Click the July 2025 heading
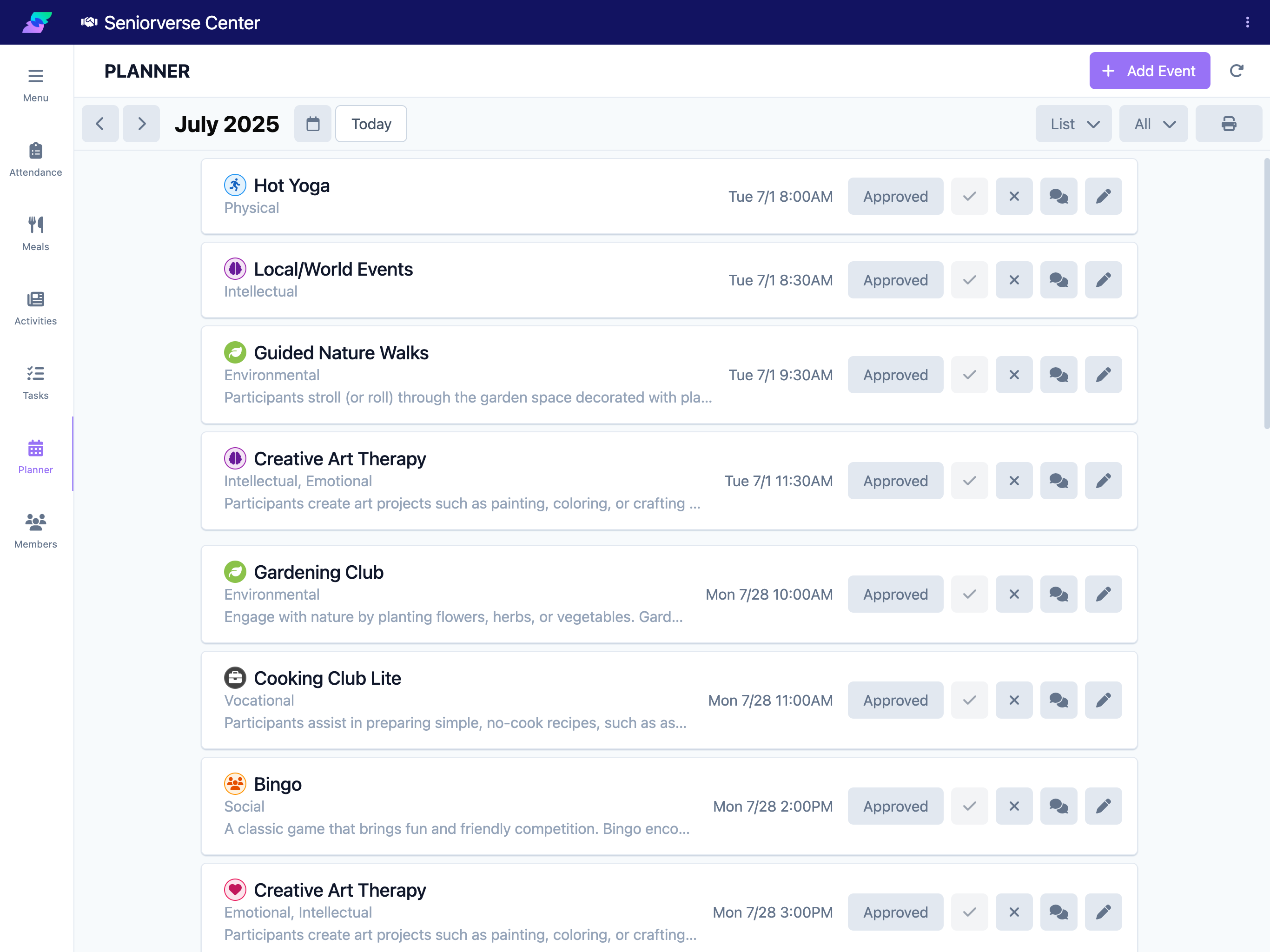The height and width of the screenshot is (952, 1270). 227,124
